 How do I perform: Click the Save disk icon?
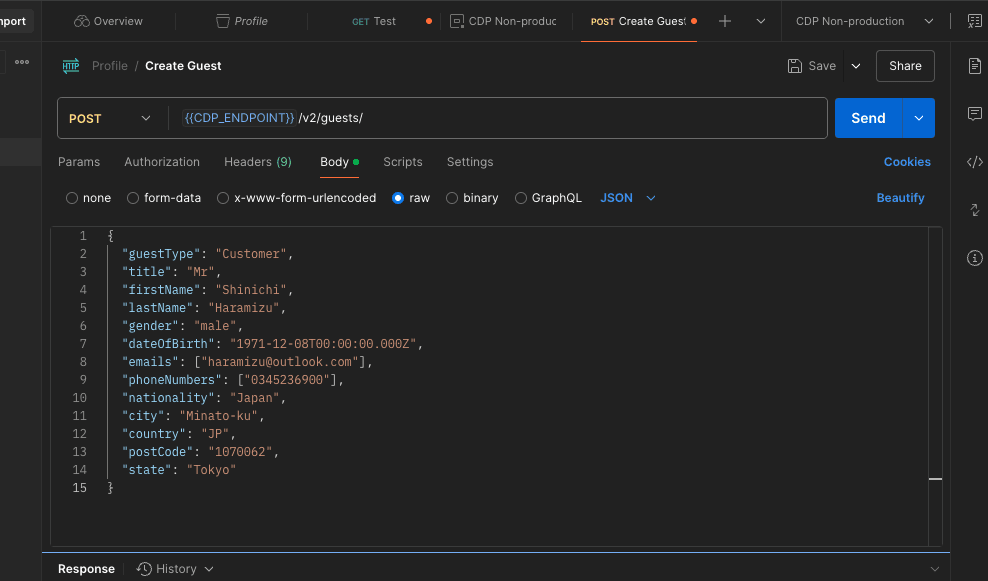click(x=795, y=66)
